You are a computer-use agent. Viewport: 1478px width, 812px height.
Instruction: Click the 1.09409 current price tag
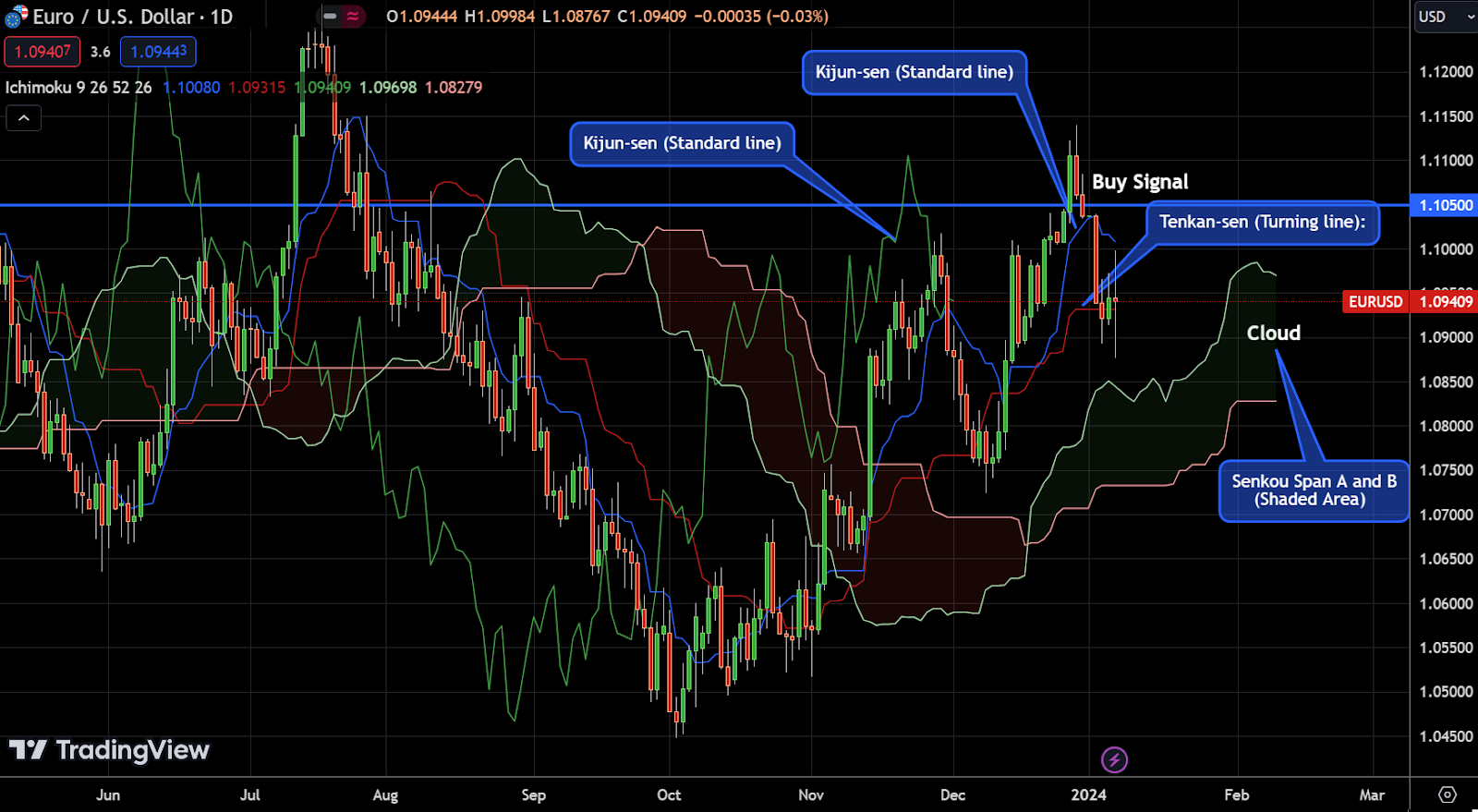(1444, 301)
